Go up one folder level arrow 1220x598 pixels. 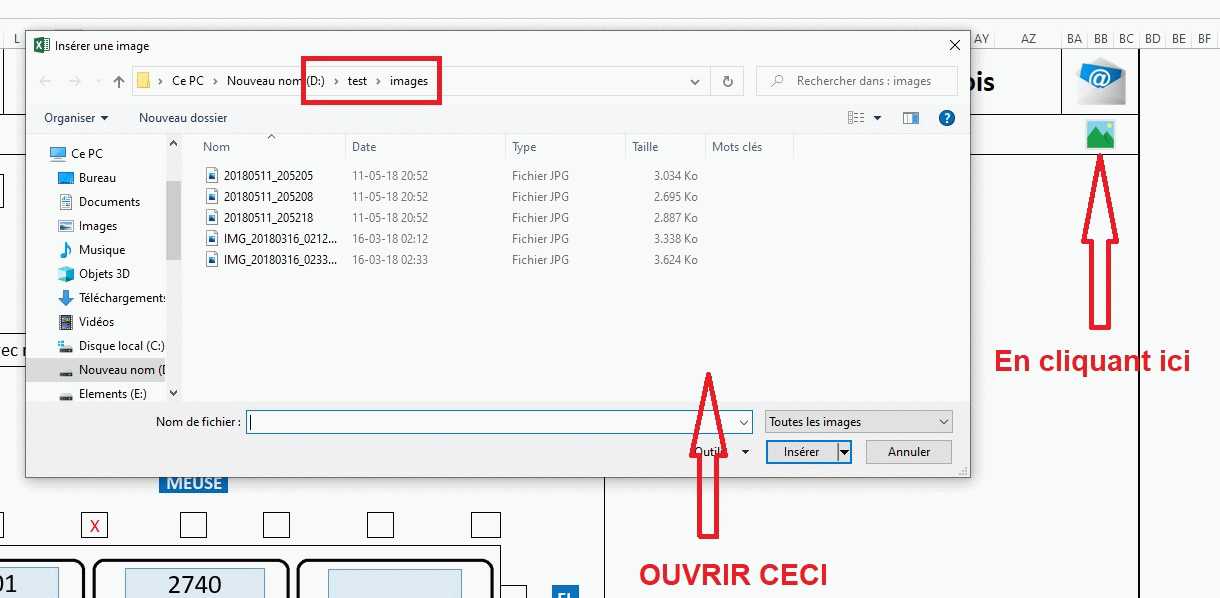coord(119,81)
